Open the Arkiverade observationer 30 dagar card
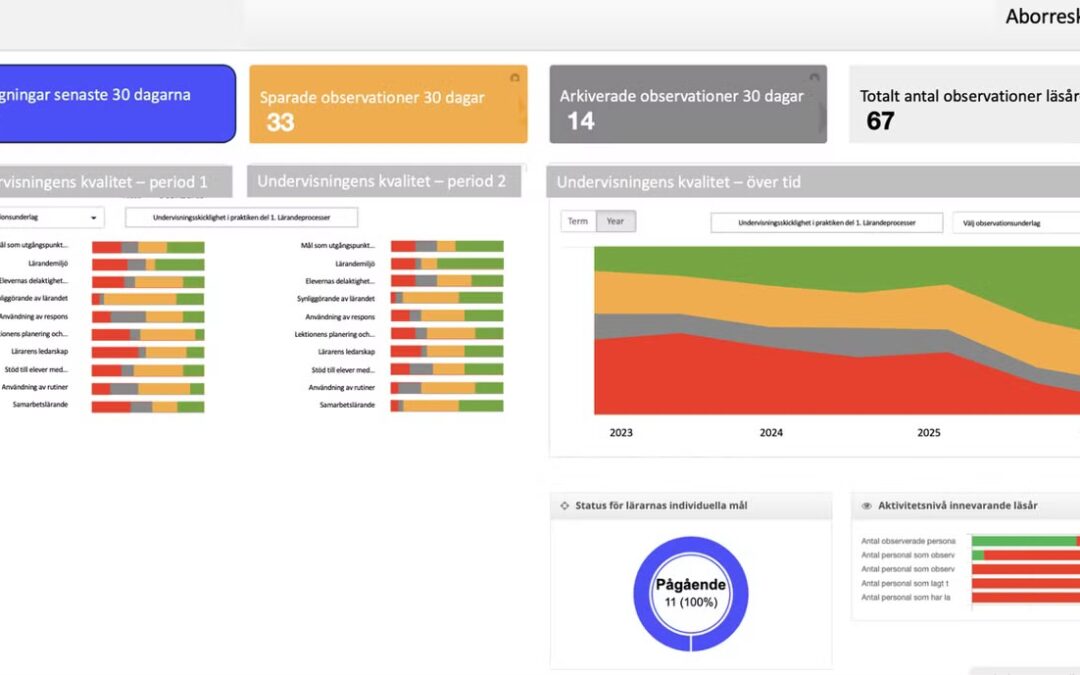This screenshot has width=1080, height=675. click(688, 105)
